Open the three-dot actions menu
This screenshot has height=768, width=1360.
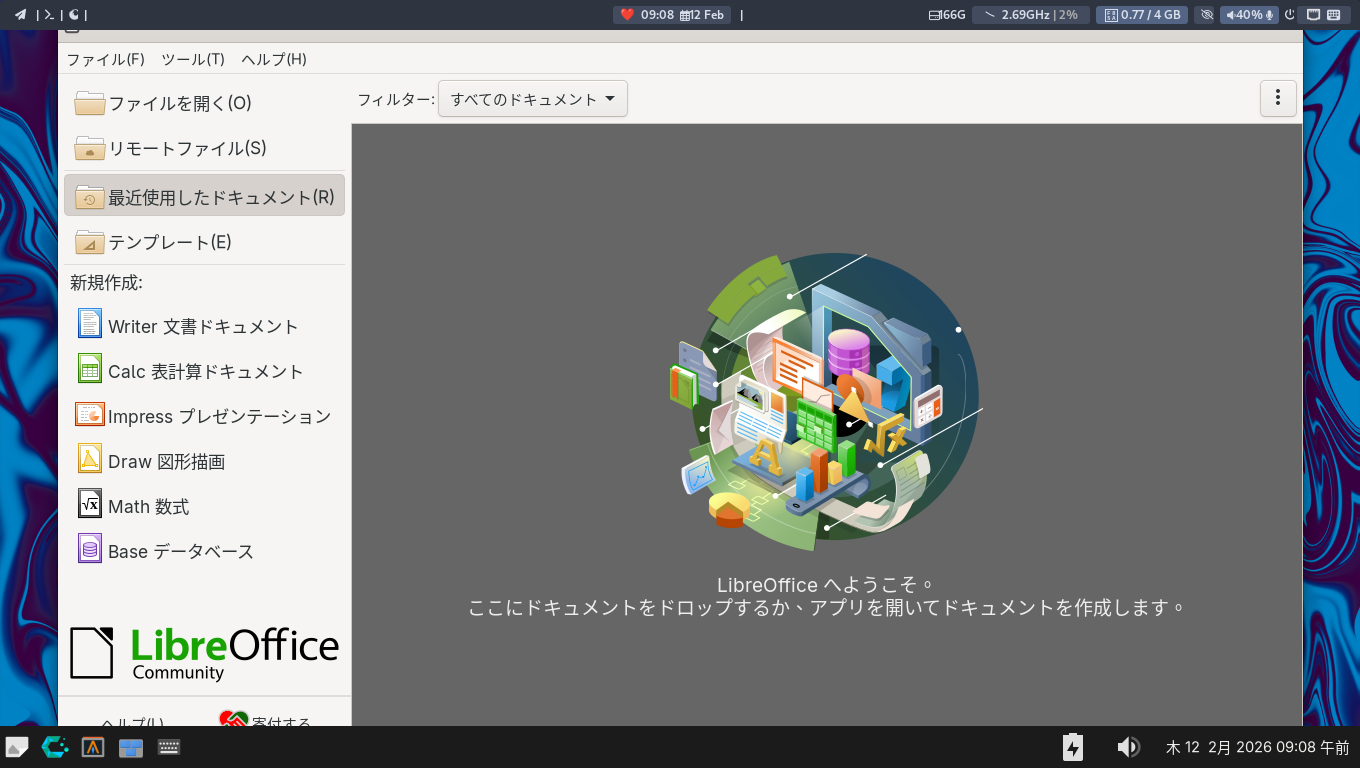(1277, 98)
